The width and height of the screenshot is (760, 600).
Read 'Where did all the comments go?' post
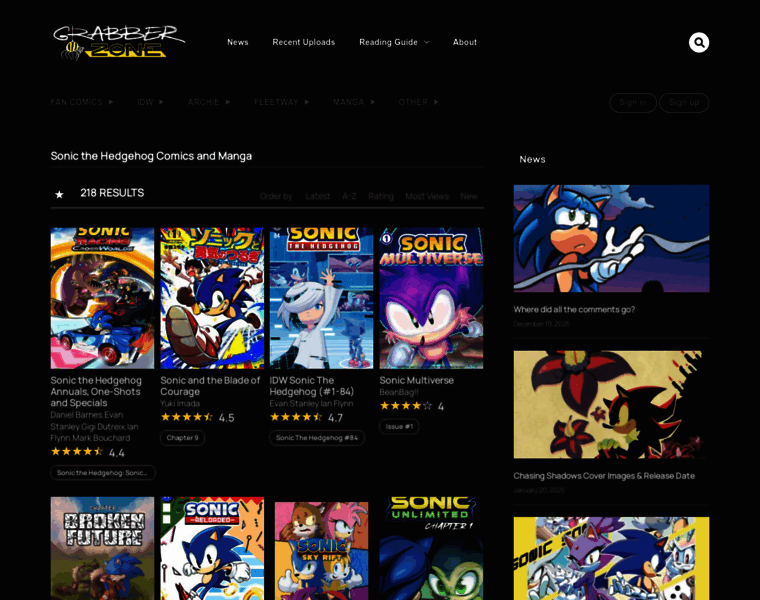574,309
